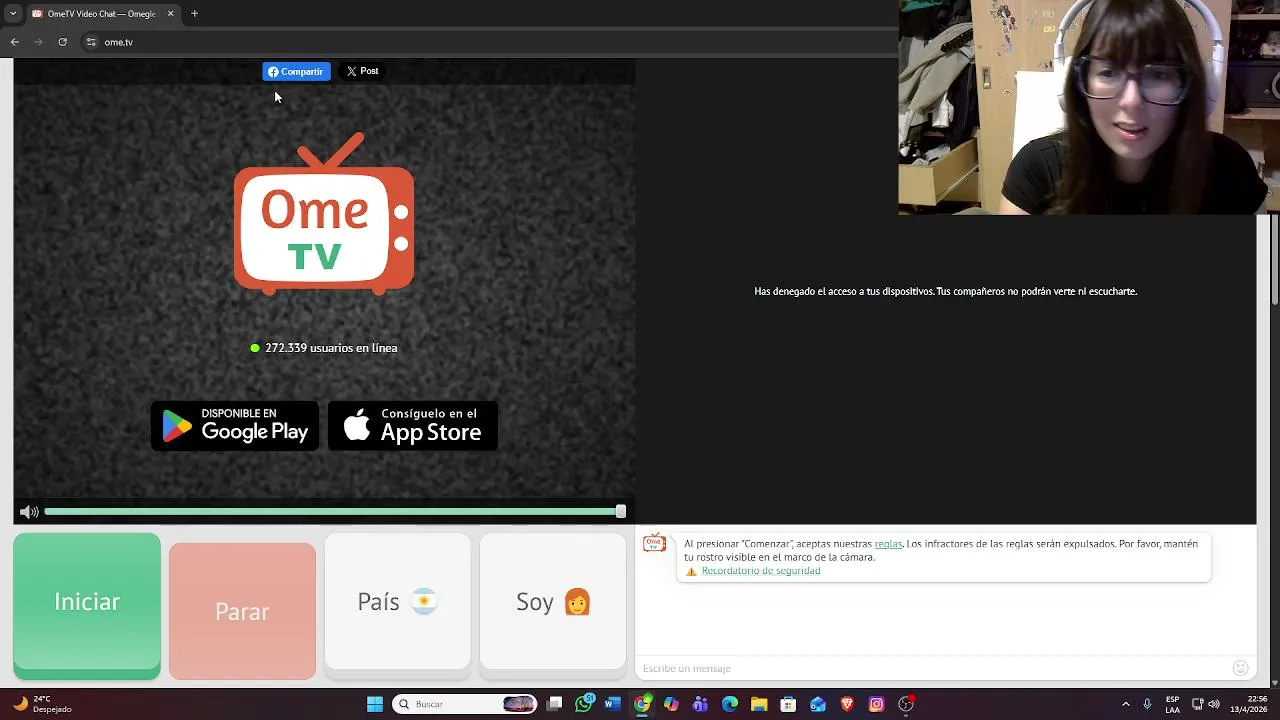Open Outlook from the taskbar
This screenshot has width=1280, height=720.
point(818,704)
